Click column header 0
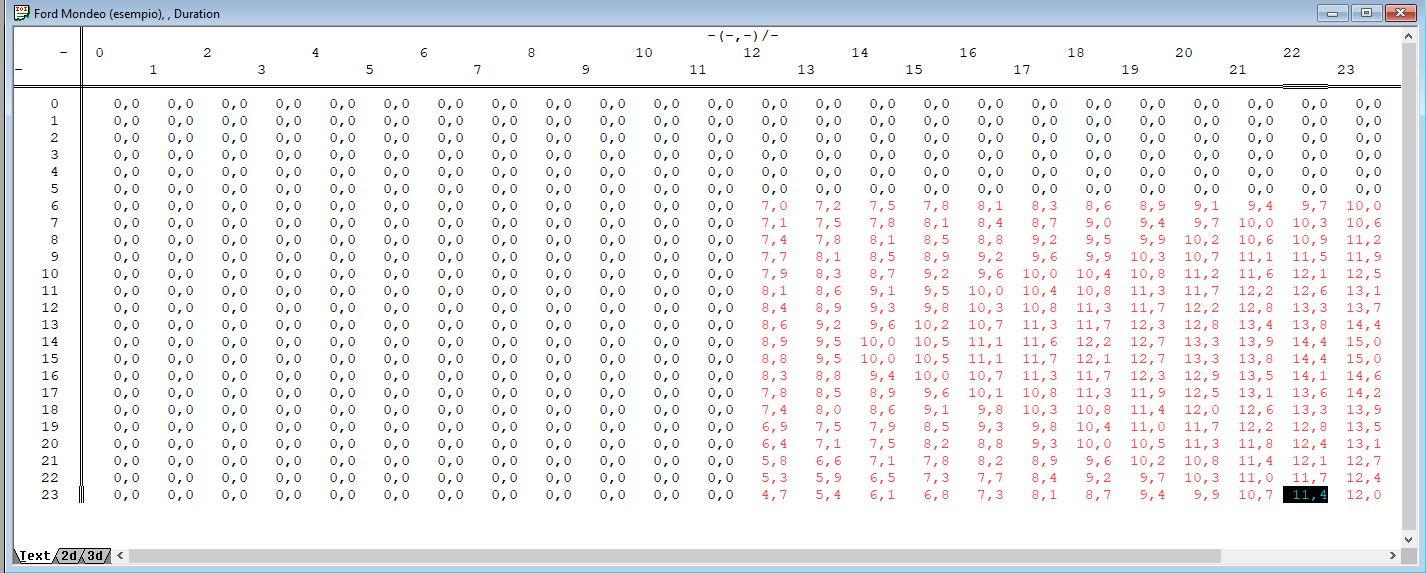This screenshot has height=573, width=1426. (x=99, y=53)
